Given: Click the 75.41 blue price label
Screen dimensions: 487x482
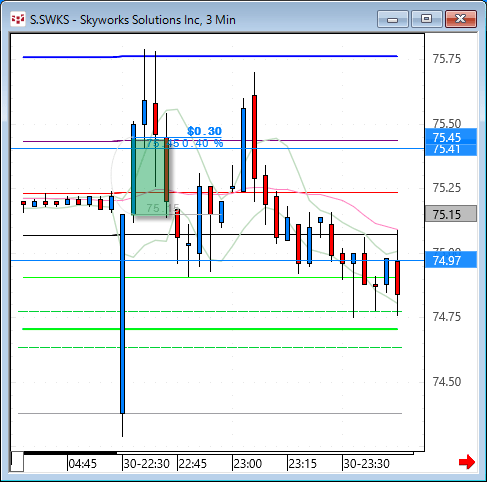Looking at the screenshot, I should point(451,150).
